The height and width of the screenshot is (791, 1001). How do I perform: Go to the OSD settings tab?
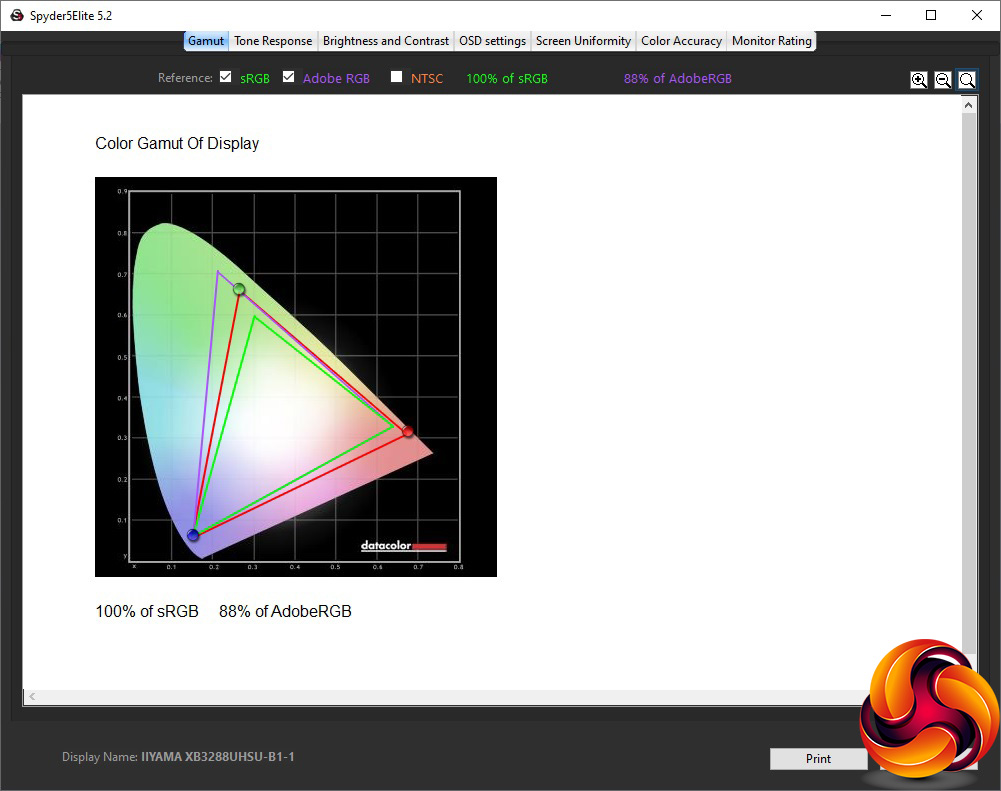coord(492,41)
